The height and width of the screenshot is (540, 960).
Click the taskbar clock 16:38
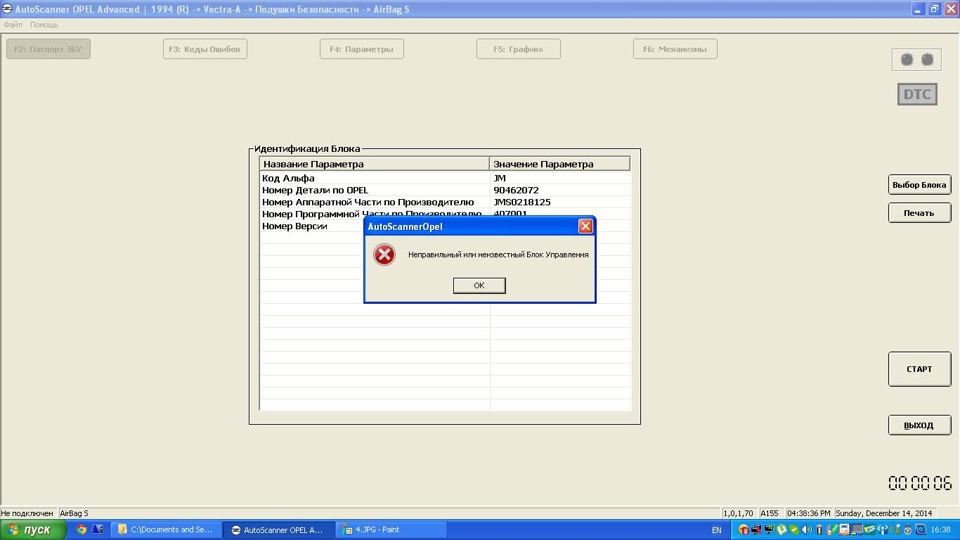click(x=940, y=530)
